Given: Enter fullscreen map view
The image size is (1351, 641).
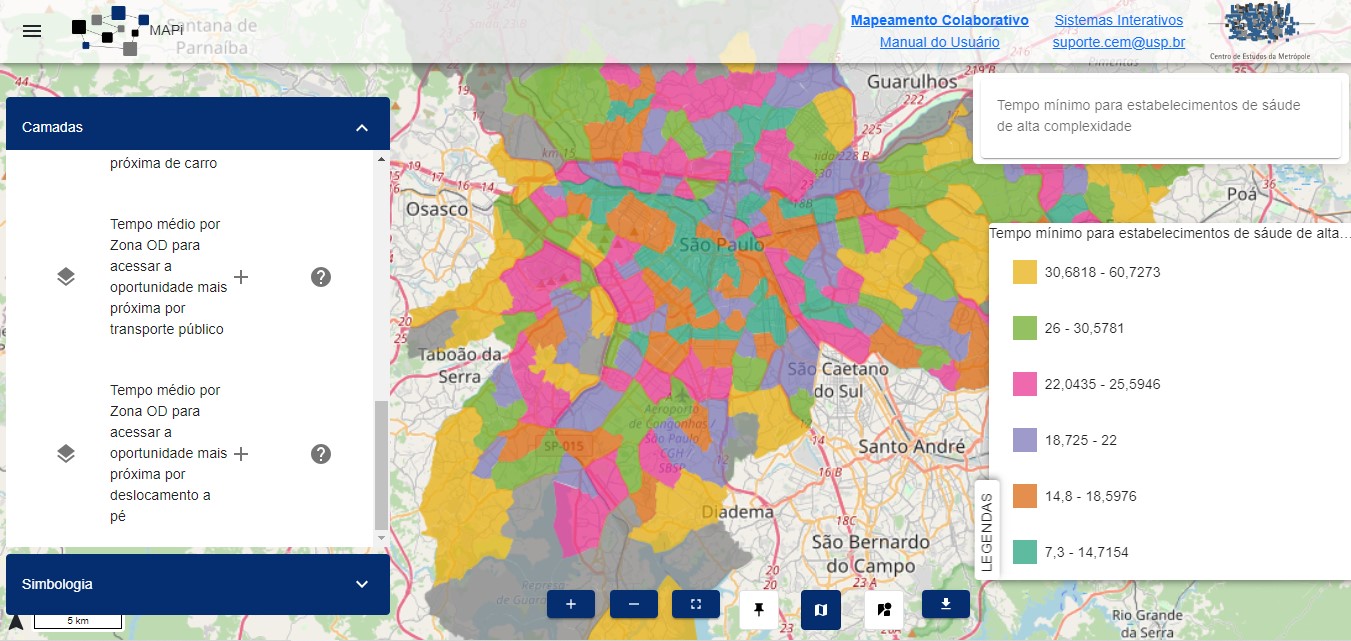Looking at the screenshot, I should [x=696, y=604].
